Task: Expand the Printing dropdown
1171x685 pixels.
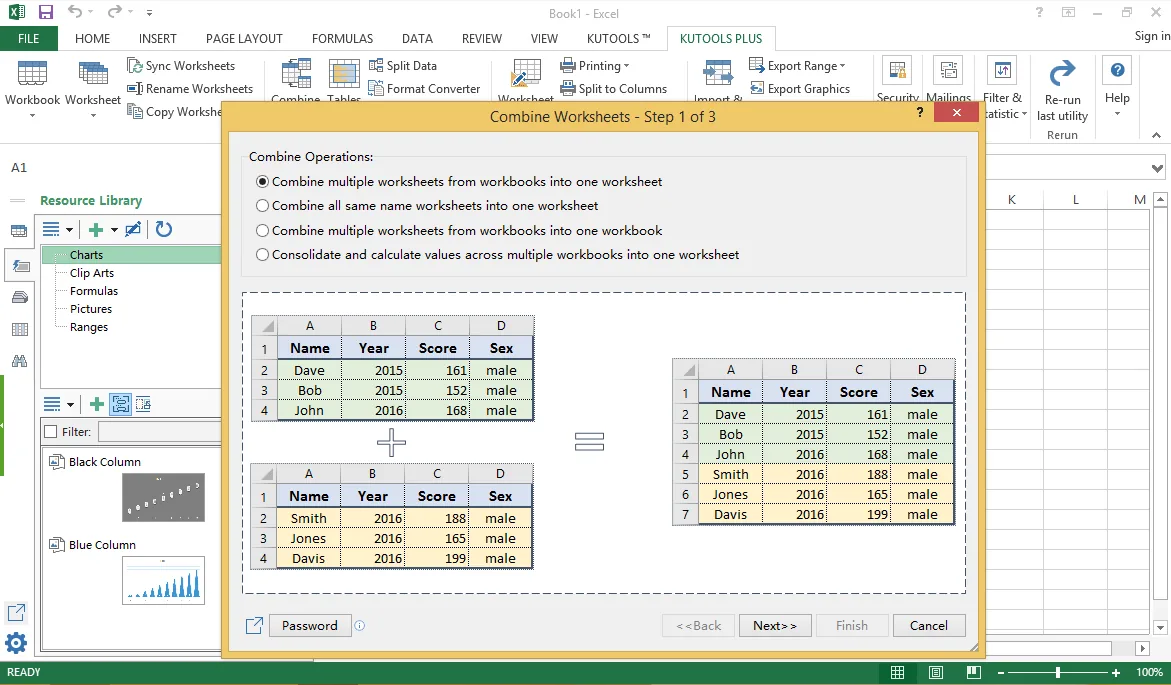Action: point(627,66)
